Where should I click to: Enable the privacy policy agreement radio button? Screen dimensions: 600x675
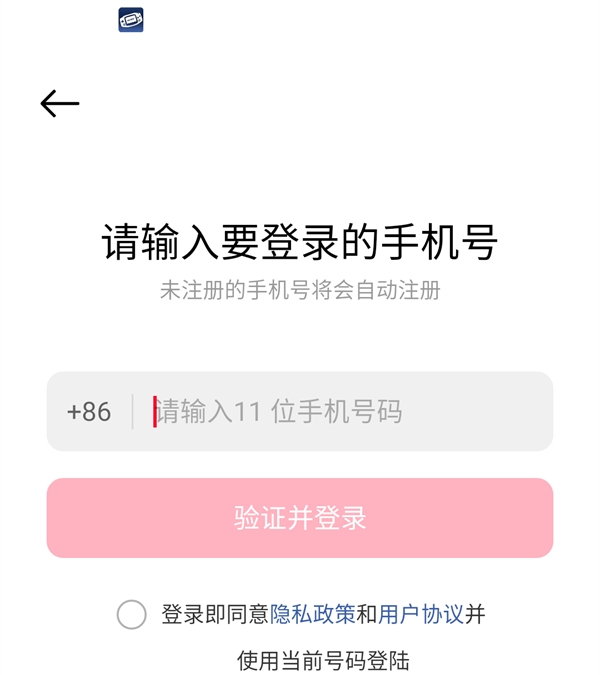click(x=131, y=614)
